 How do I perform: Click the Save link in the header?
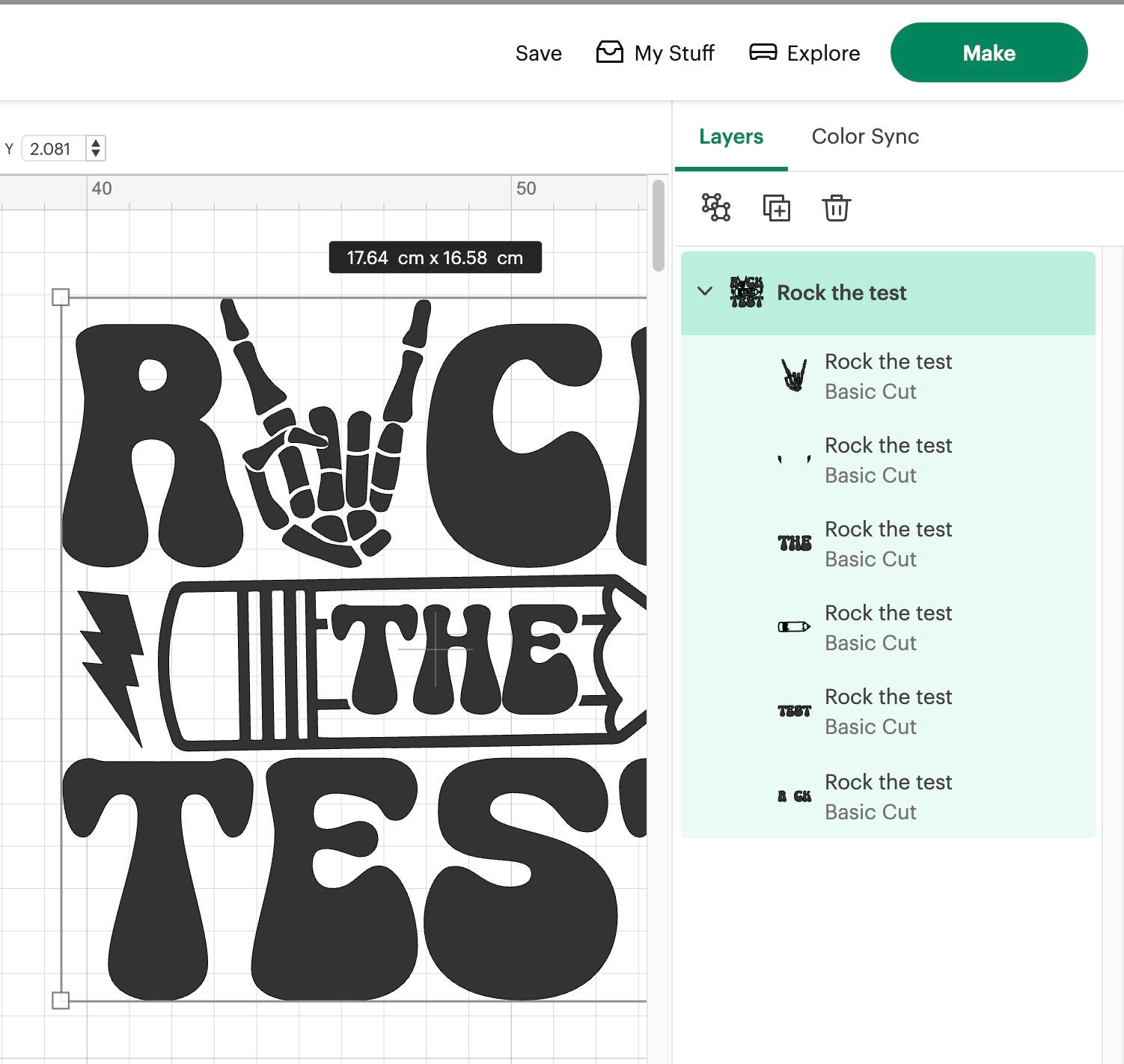[x=538, y=52]
